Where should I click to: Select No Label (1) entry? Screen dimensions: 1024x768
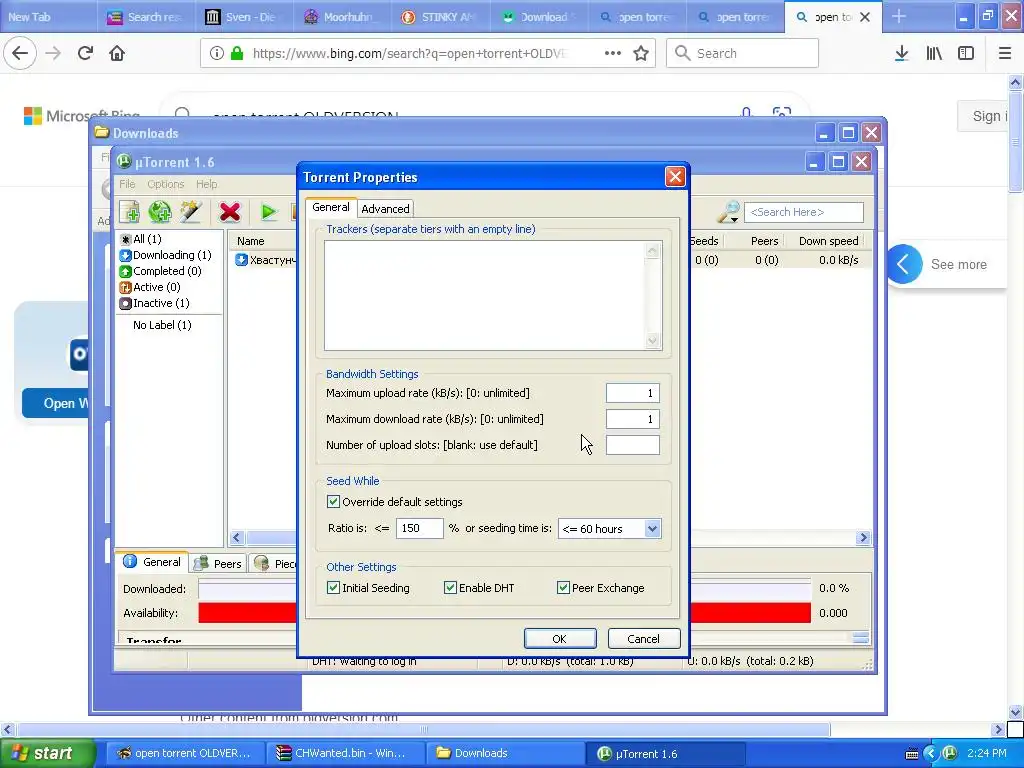tap(162, 325)
